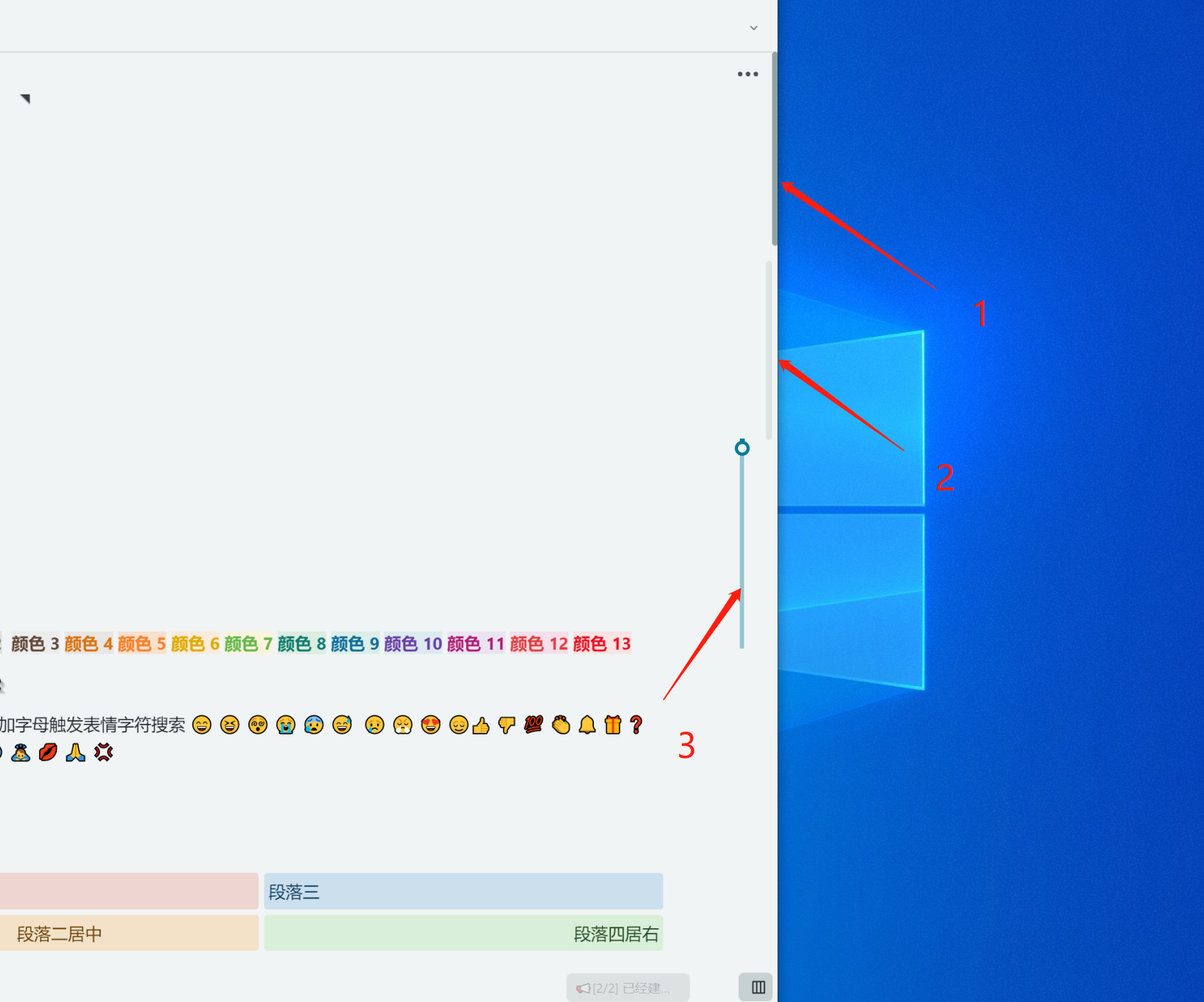Click the grinning face emoji

(202, 725)
